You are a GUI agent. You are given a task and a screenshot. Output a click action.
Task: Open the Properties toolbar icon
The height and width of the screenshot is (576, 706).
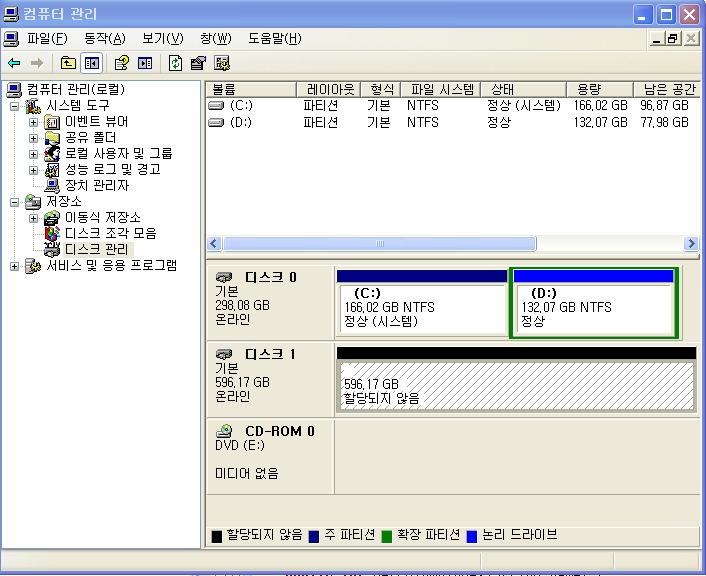coord(198,63)
